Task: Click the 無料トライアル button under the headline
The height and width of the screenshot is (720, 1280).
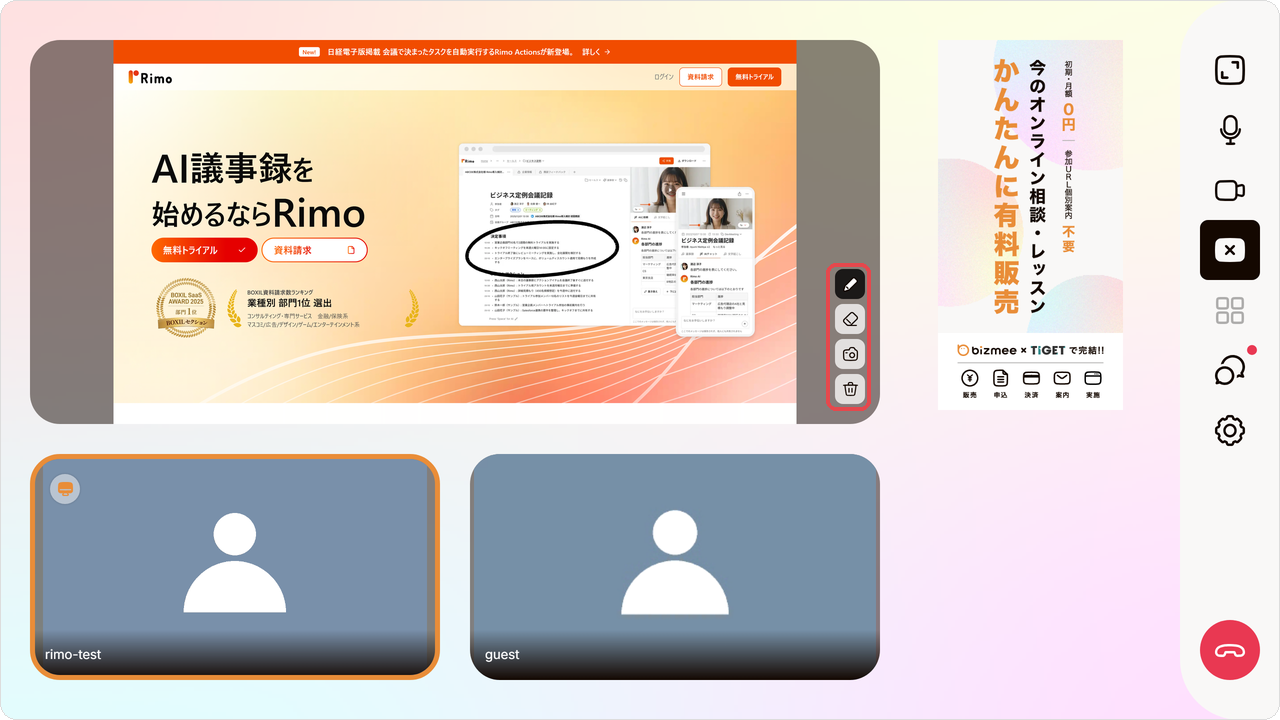Action: coord(205,250)
